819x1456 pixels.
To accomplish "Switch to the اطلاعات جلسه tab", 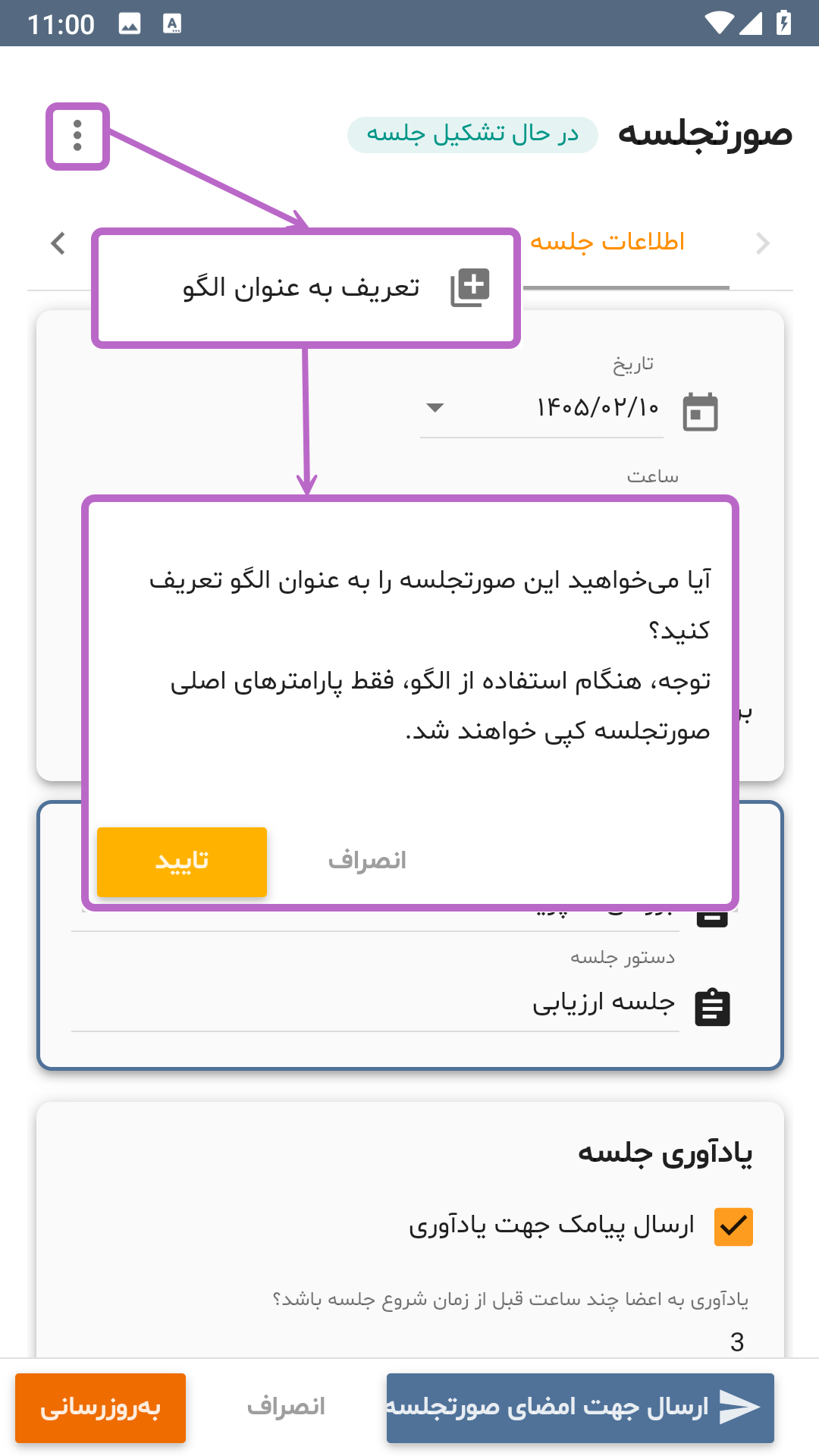I will tap(607, 242).
